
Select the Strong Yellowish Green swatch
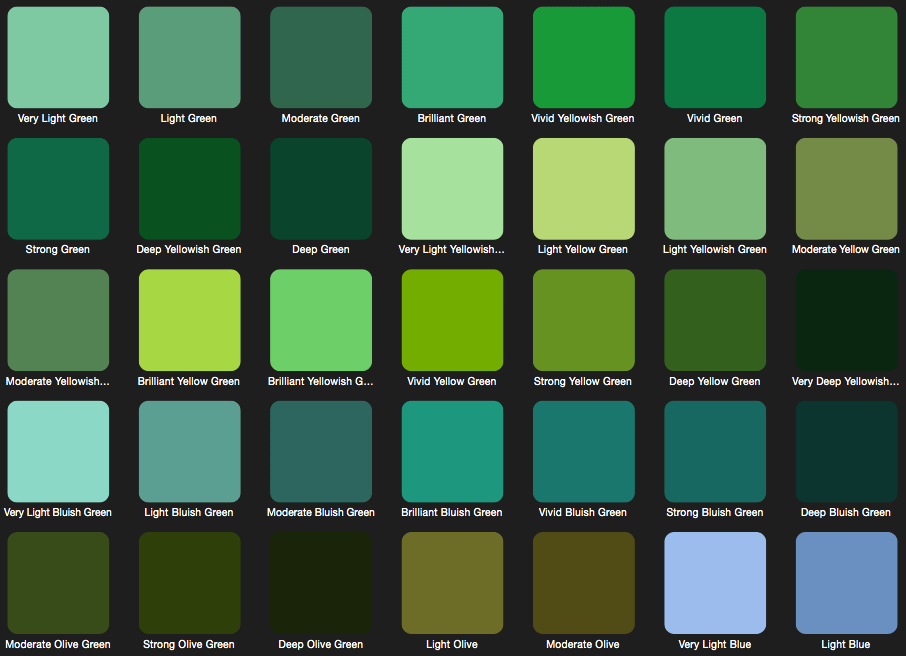[x=846, y=57]
